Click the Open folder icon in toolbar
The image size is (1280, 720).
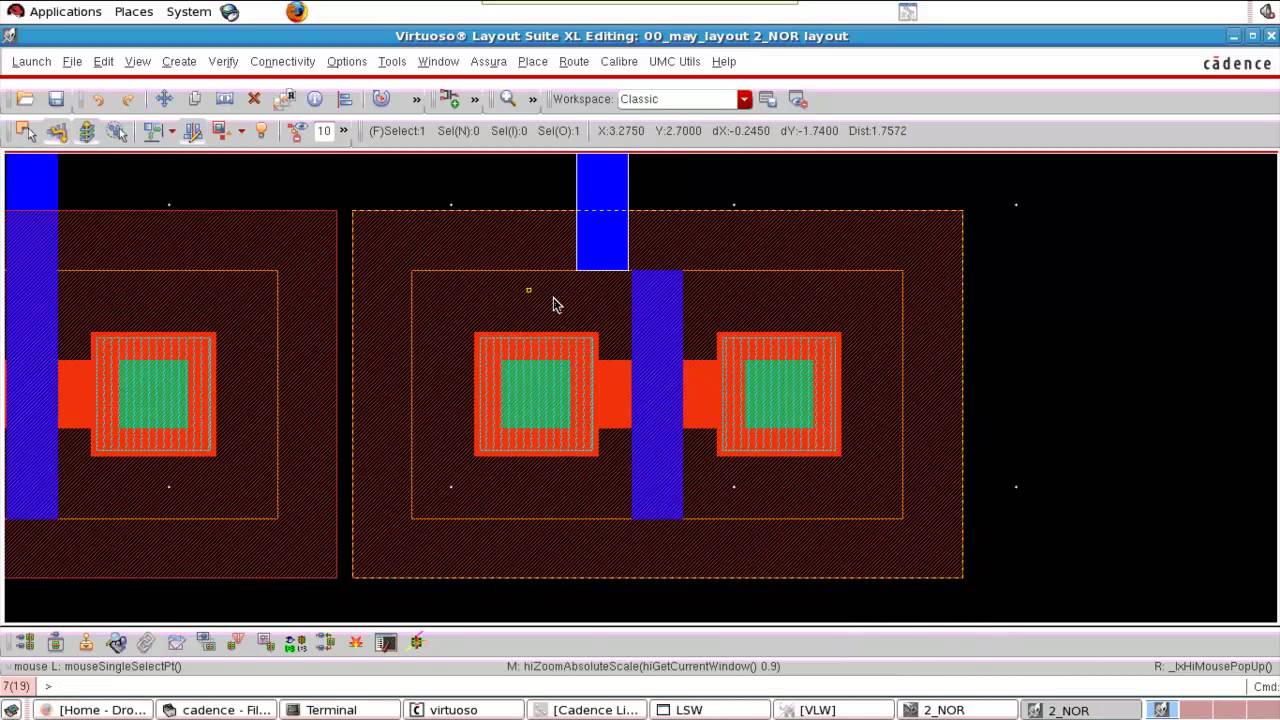(x=25, y=99)
